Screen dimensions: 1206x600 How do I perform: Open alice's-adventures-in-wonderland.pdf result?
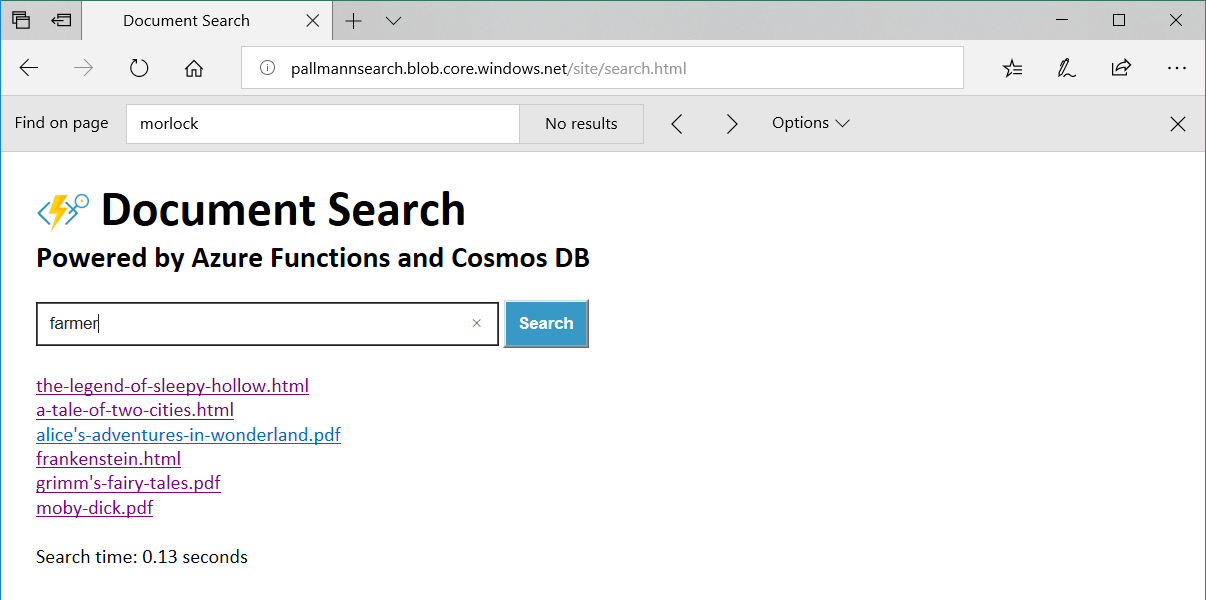pyautogui.click(x=188, y=435)
